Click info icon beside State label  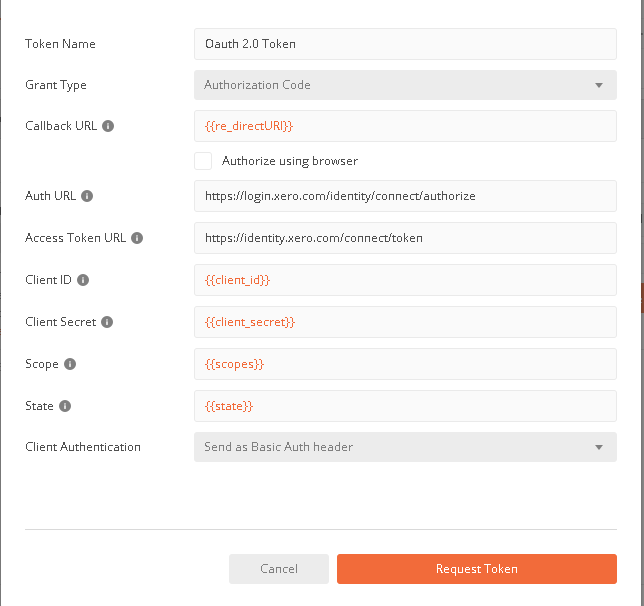coord(65,406)
